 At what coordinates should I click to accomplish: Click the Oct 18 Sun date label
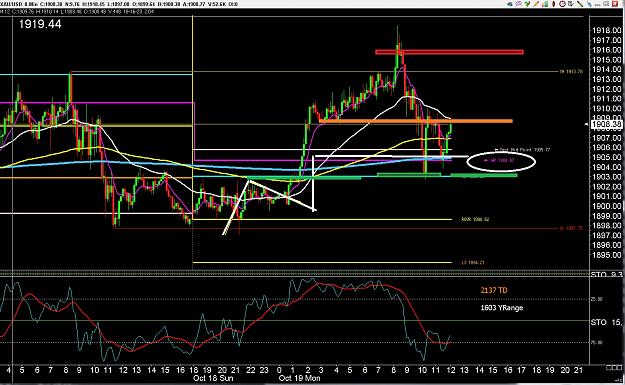[212, 378]
